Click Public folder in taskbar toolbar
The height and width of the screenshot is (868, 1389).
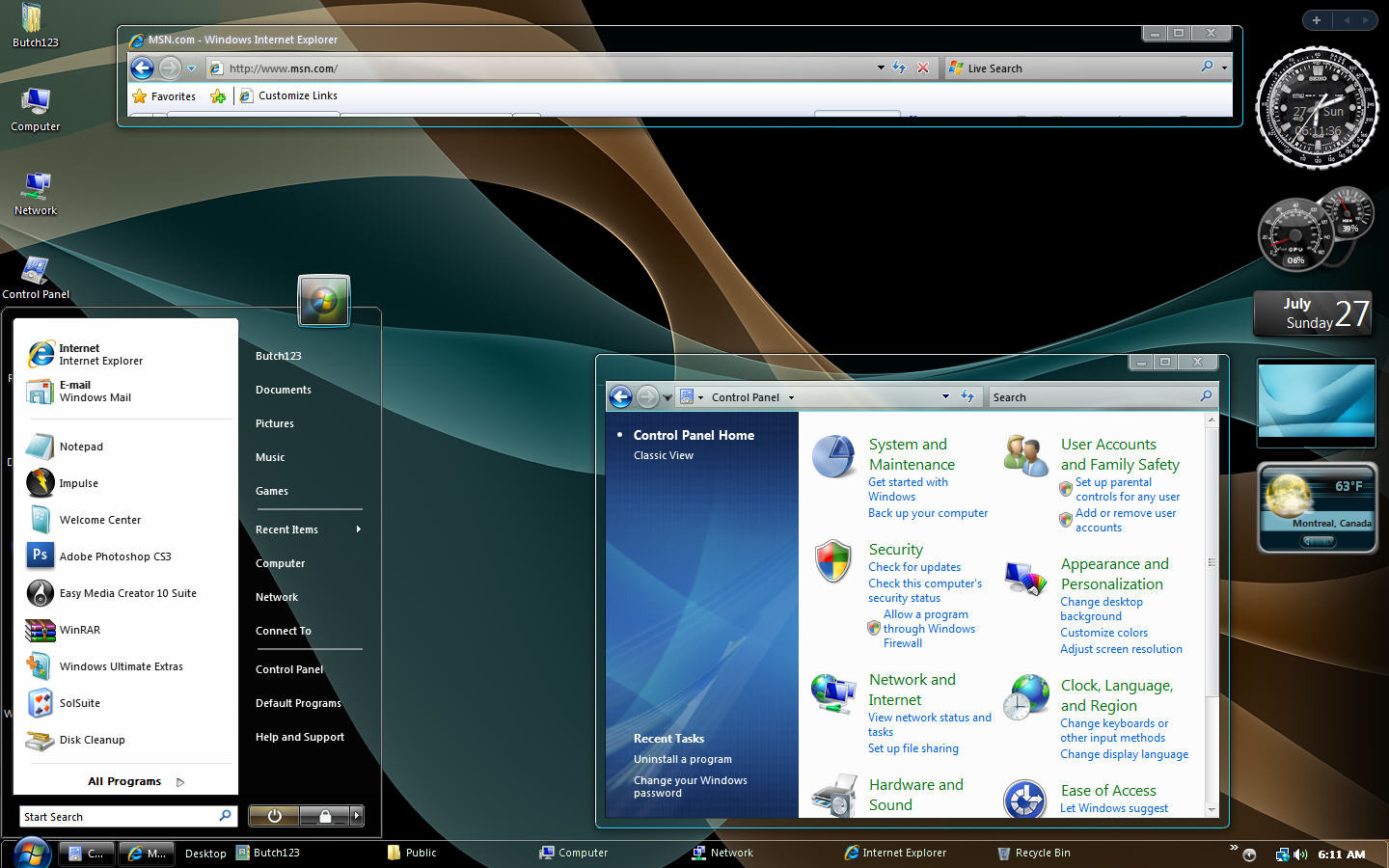tap(412, 853)
